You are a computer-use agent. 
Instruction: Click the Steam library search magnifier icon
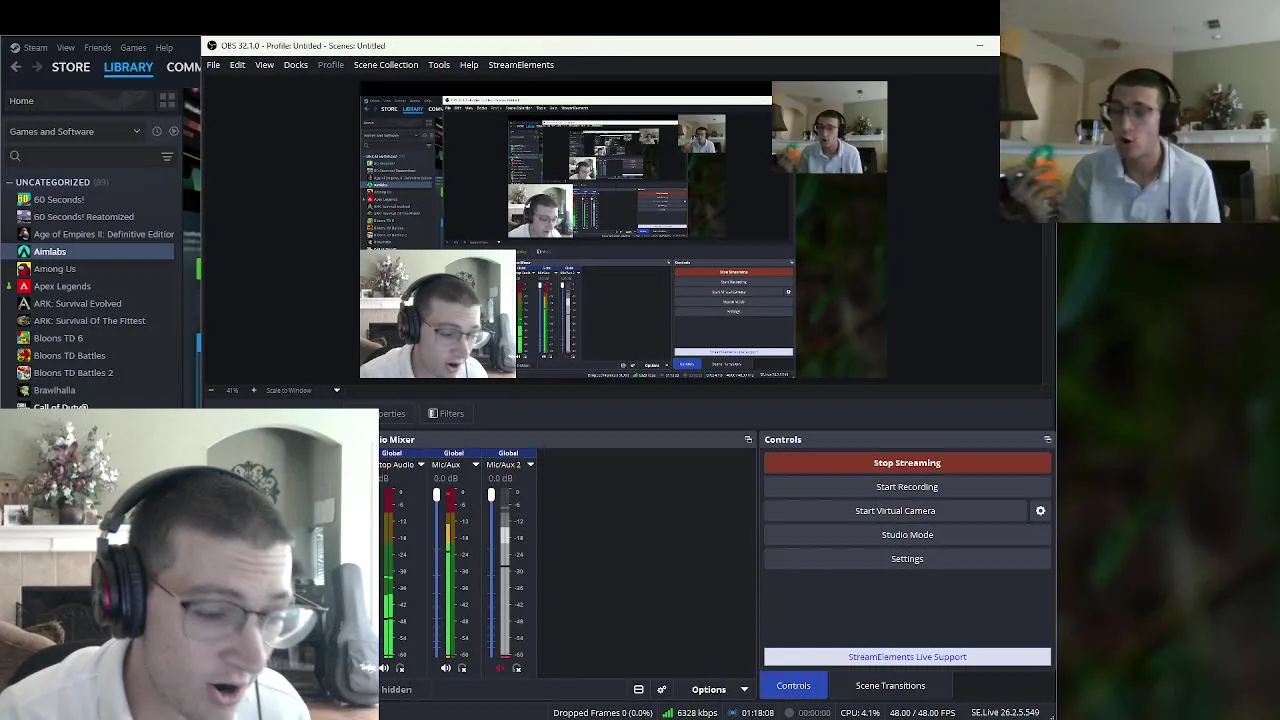point(15,156)
